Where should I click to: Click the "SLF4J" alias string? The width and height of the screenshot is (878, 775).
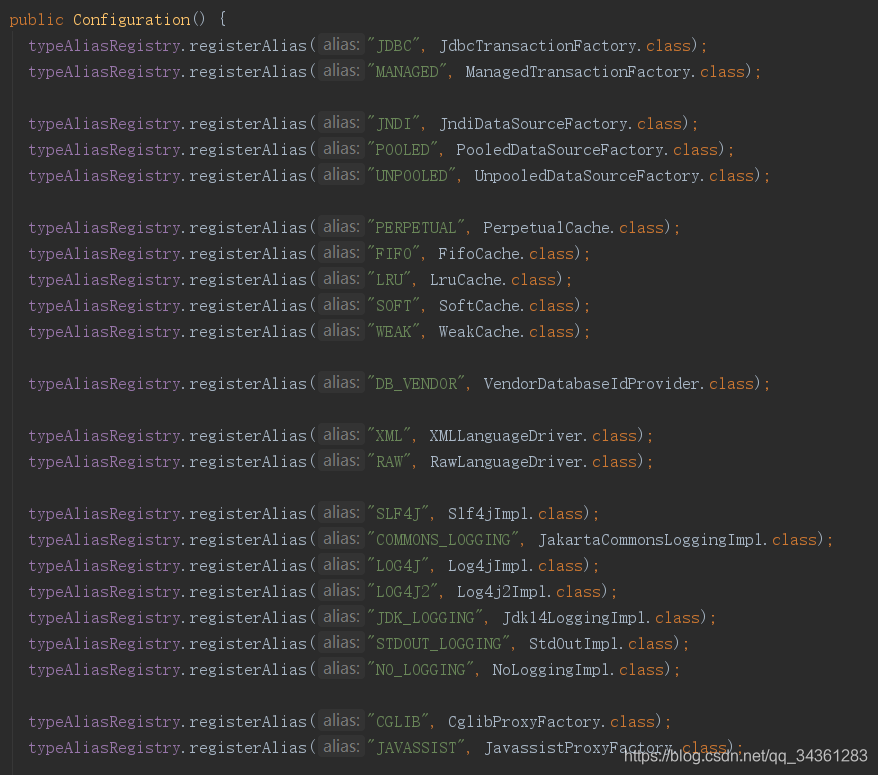point(398,513)
